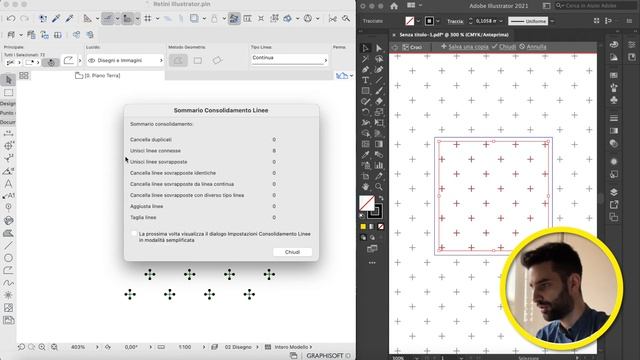The image size is (640, 360).
Task: Select the Archicad Arrow tool in toolbox
Action: click(x=8, y=80)
